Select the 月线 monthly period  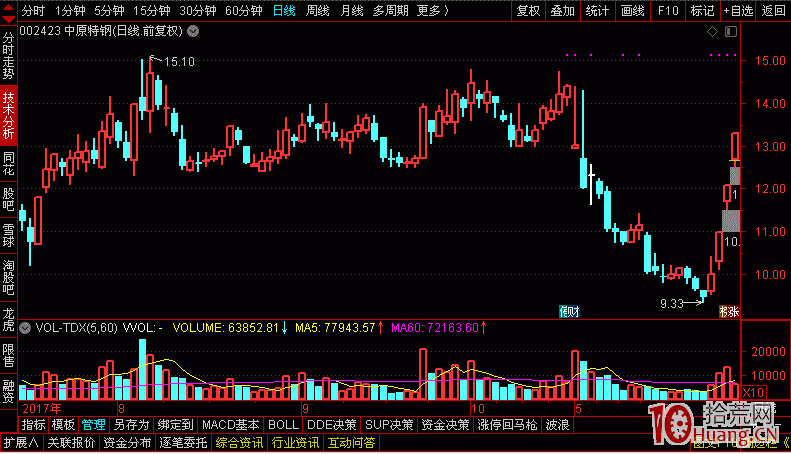click(x=352, y=11)
